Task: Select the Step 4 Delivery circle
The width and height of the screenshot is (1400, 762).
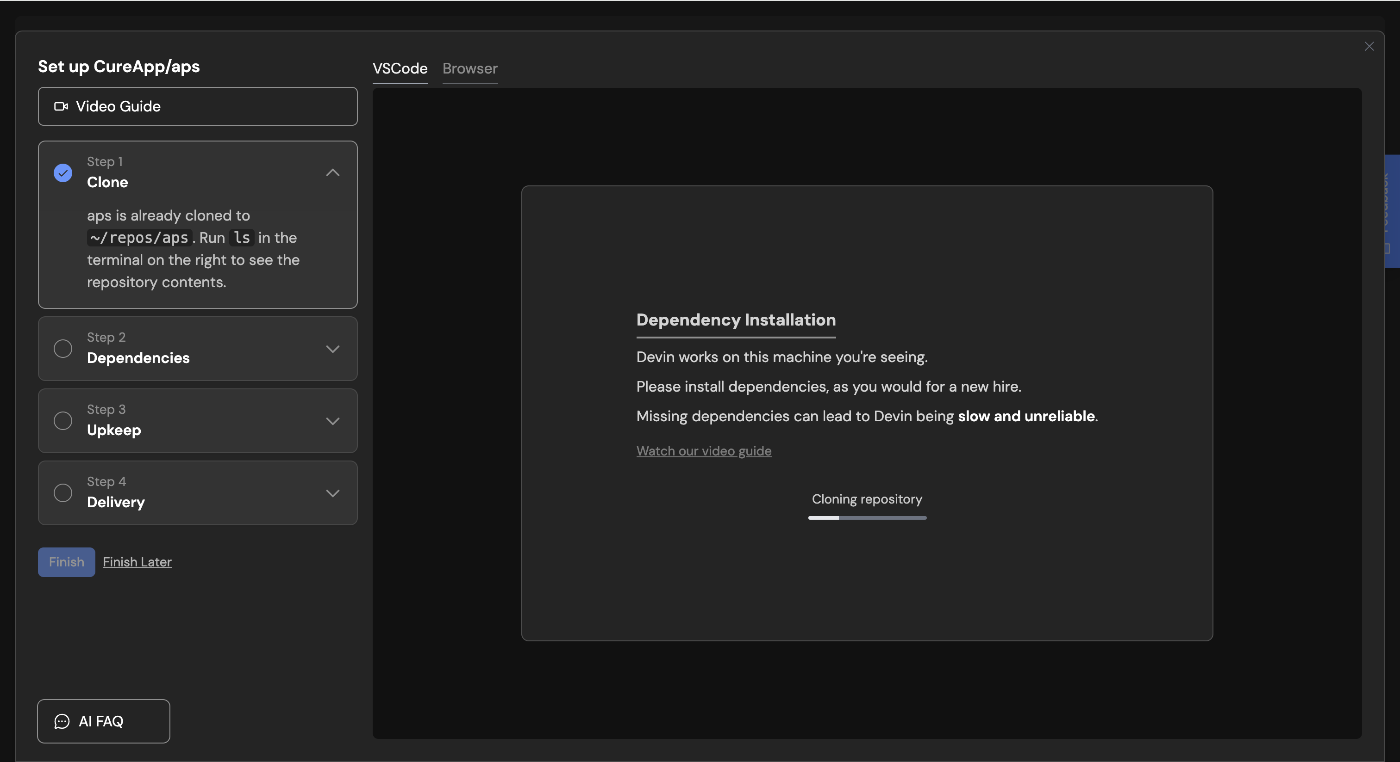Action: pos(63,493)
